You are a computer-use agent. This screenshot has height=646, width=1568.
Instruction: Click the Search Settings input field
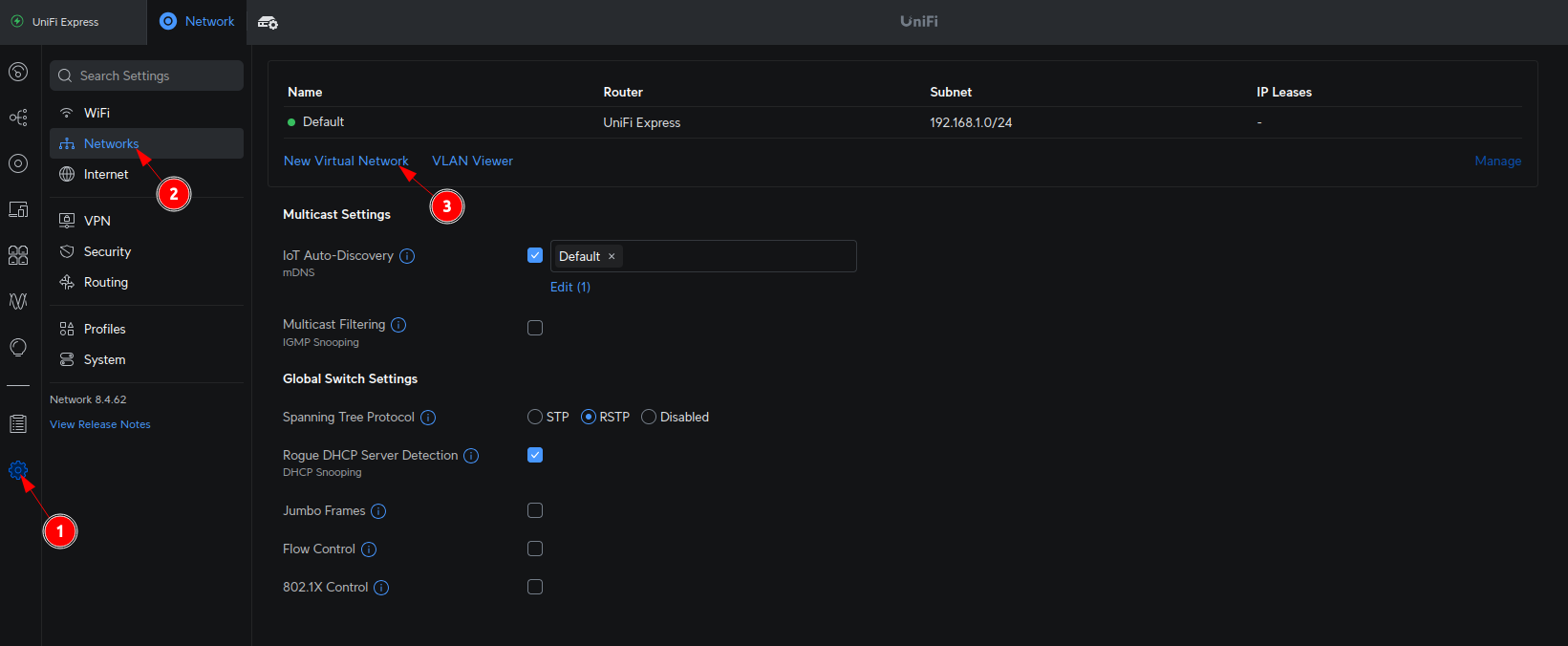pyautogui.click(x=147, y=75)
